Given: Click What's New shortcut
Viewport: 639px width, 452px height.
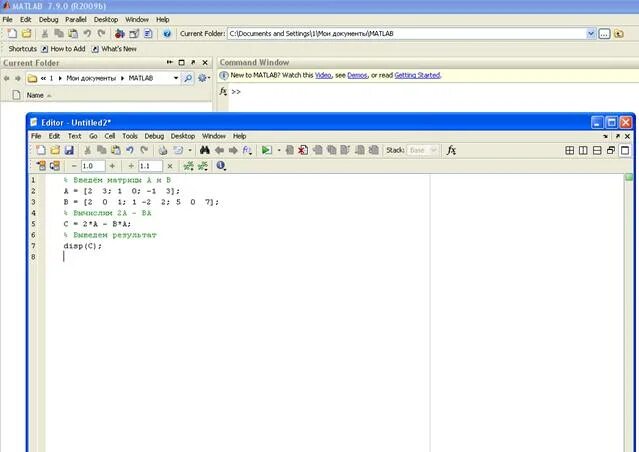Looking at the screenshot, I should tap(115, 49).
